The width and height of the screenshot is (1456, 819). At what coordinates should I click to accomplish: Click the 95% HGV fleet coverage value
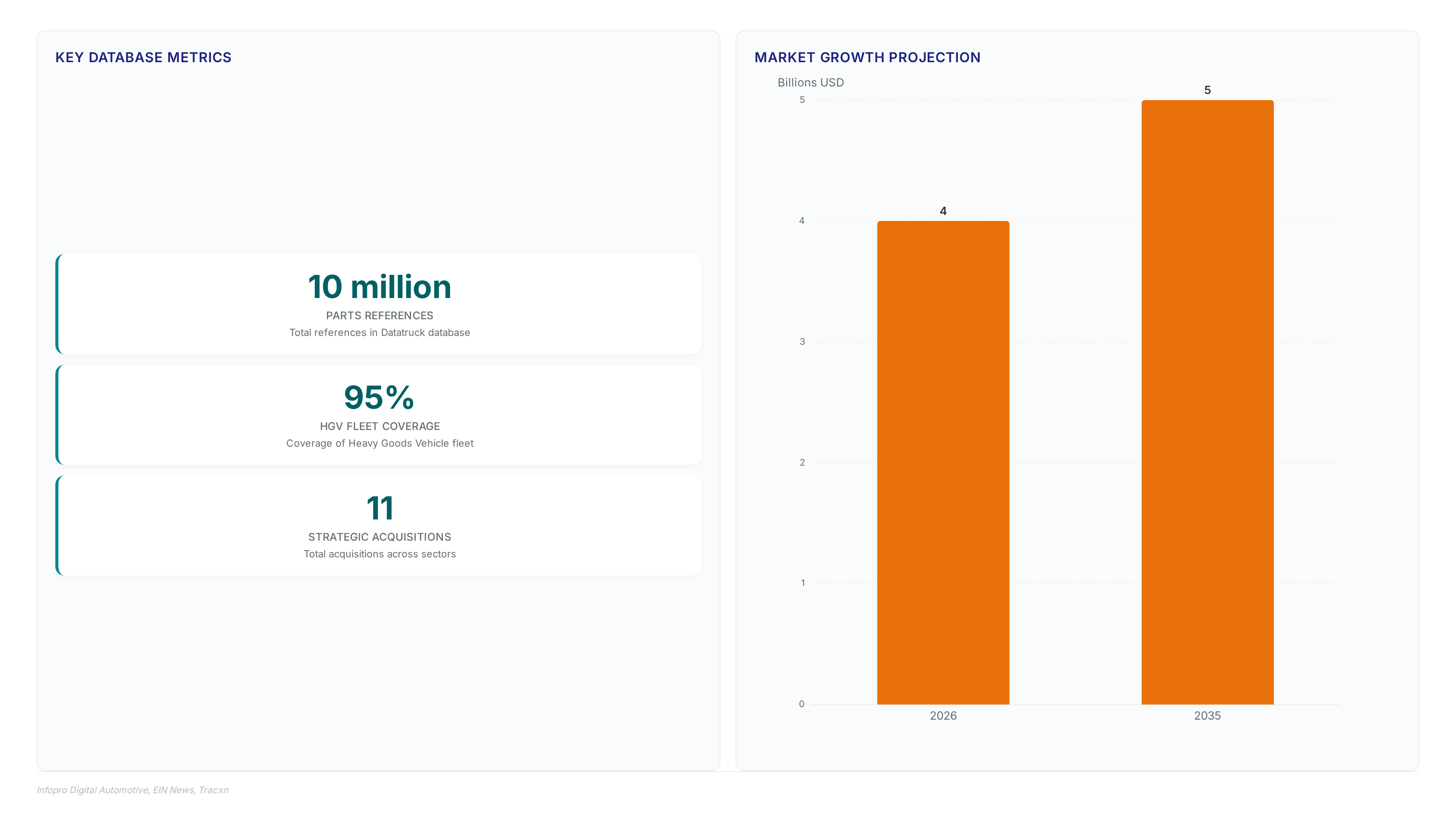(x=379, y=397)
